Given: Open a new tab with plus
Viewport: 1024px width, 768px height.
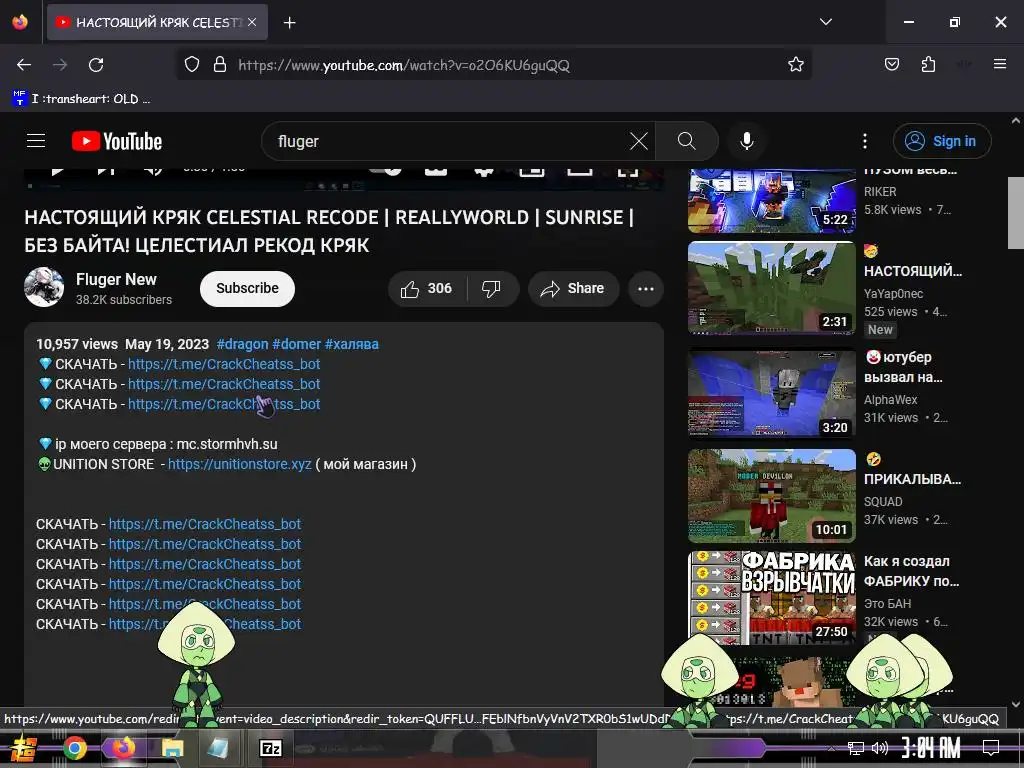Looking at the screenshot, I should 289,23.
